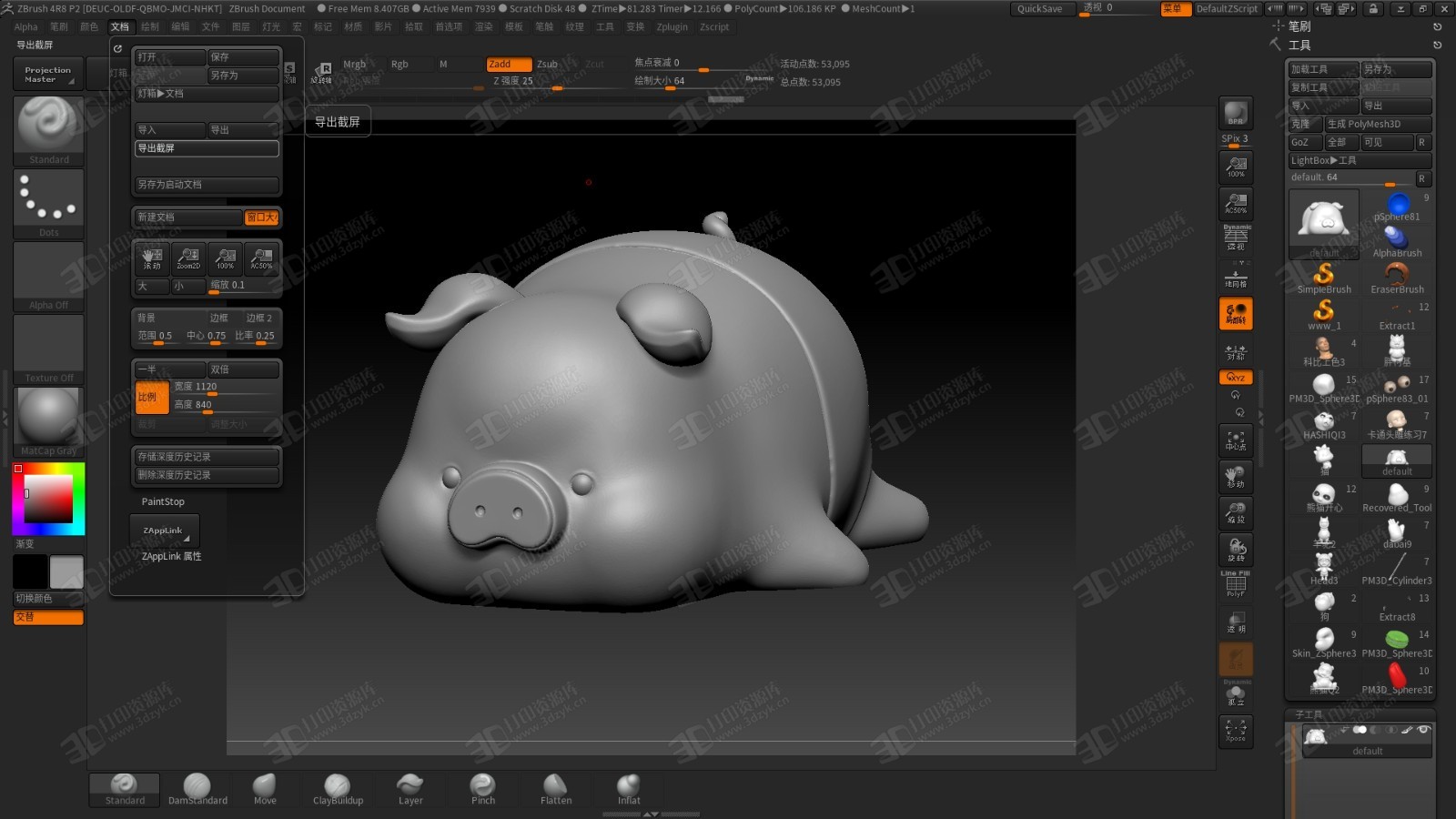Click the QuickSave button

1040,9
